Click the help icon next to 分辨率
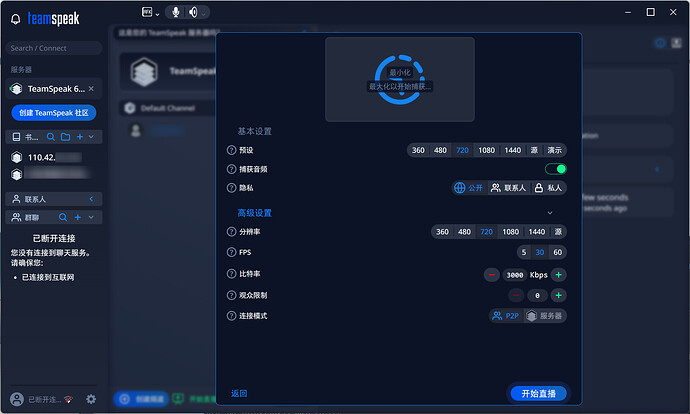 coord(231,231)
